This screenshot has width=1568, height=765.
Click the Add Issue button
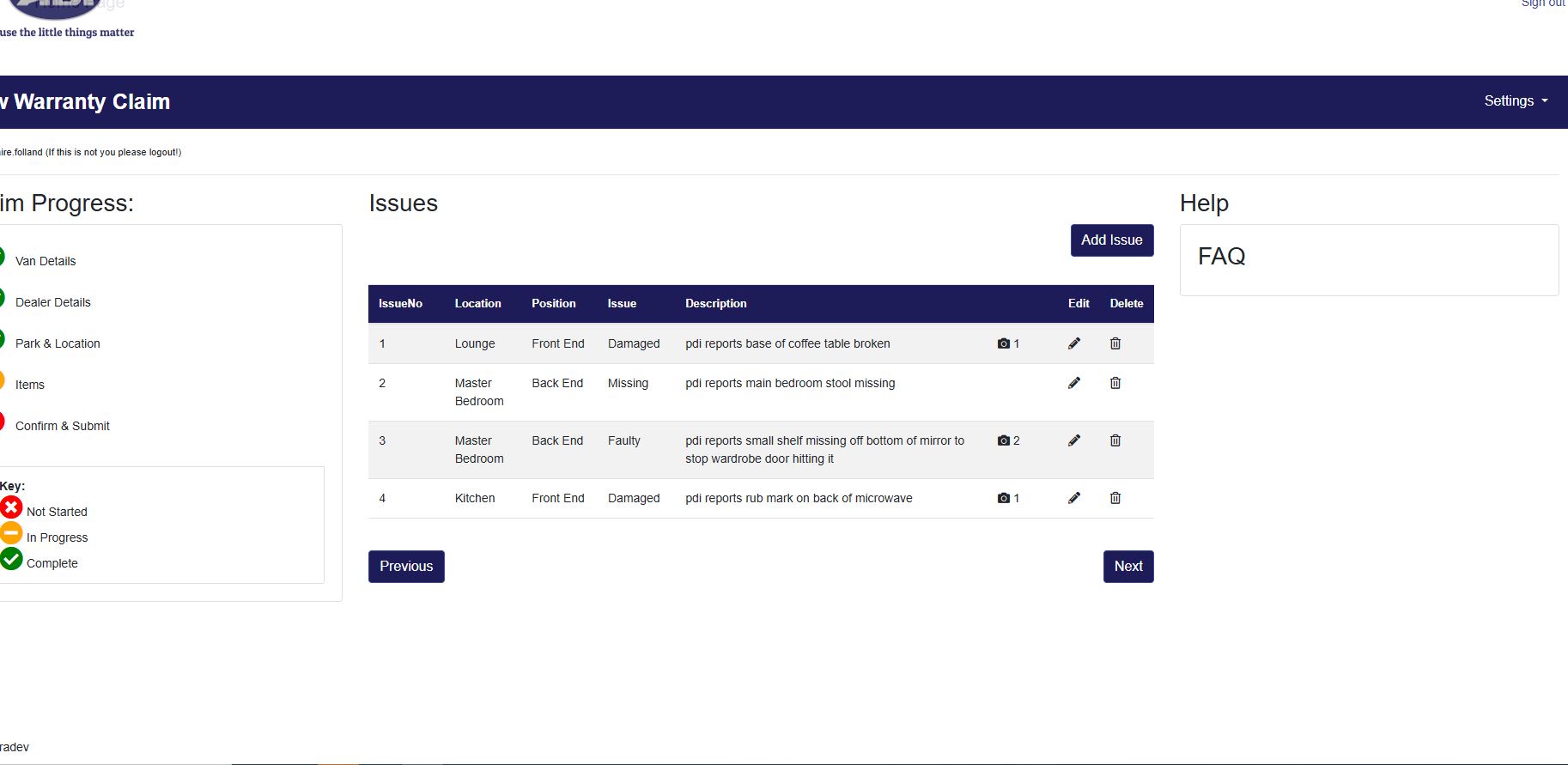1111,240
